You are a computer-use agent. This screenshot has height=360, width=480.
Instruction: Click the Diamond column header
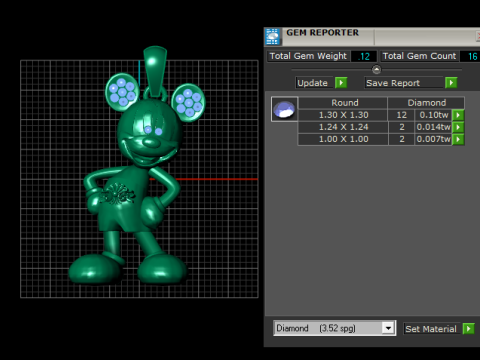[x=426, y=103]
